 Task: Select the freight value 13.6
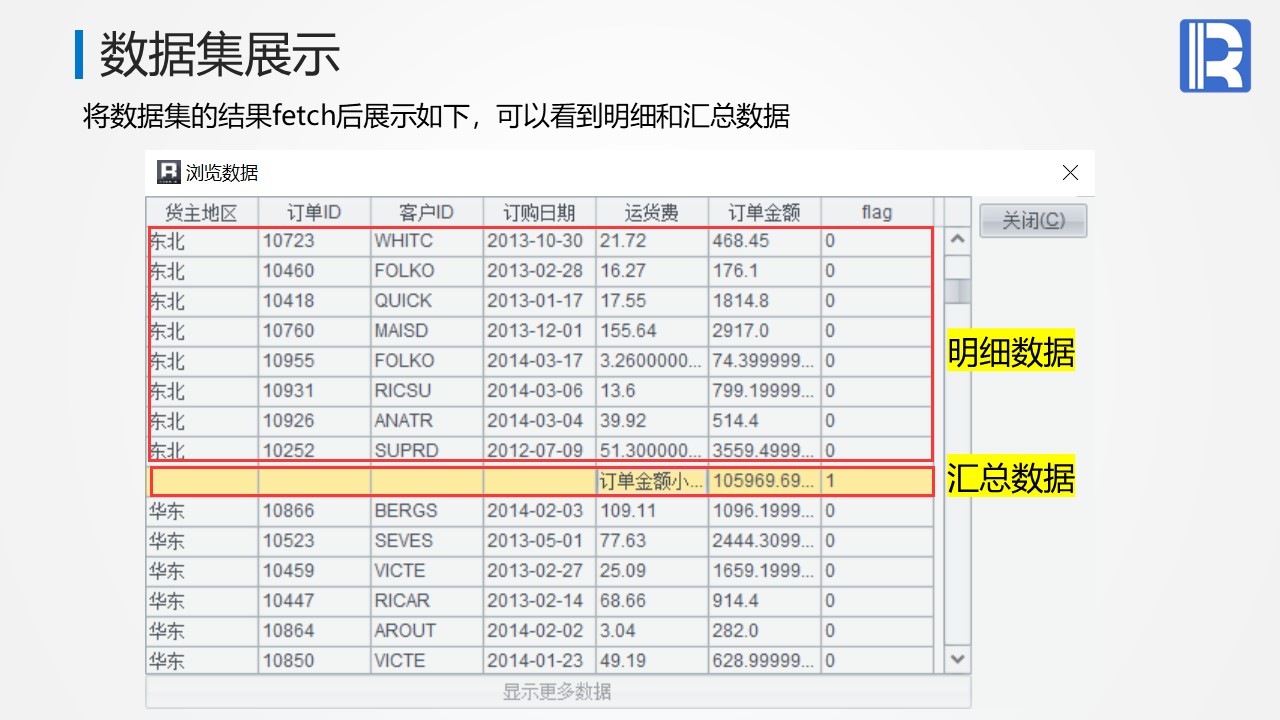point(652,391)
